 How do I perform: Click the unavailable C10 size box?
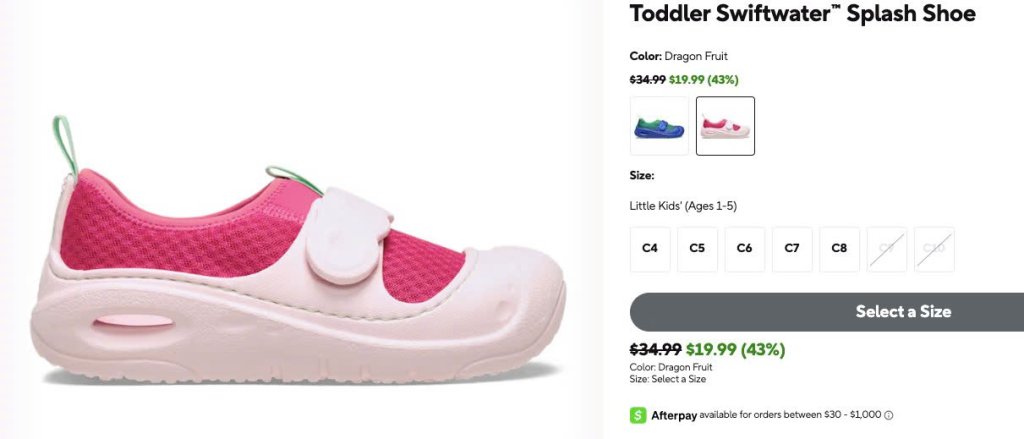tap(934, 249)
